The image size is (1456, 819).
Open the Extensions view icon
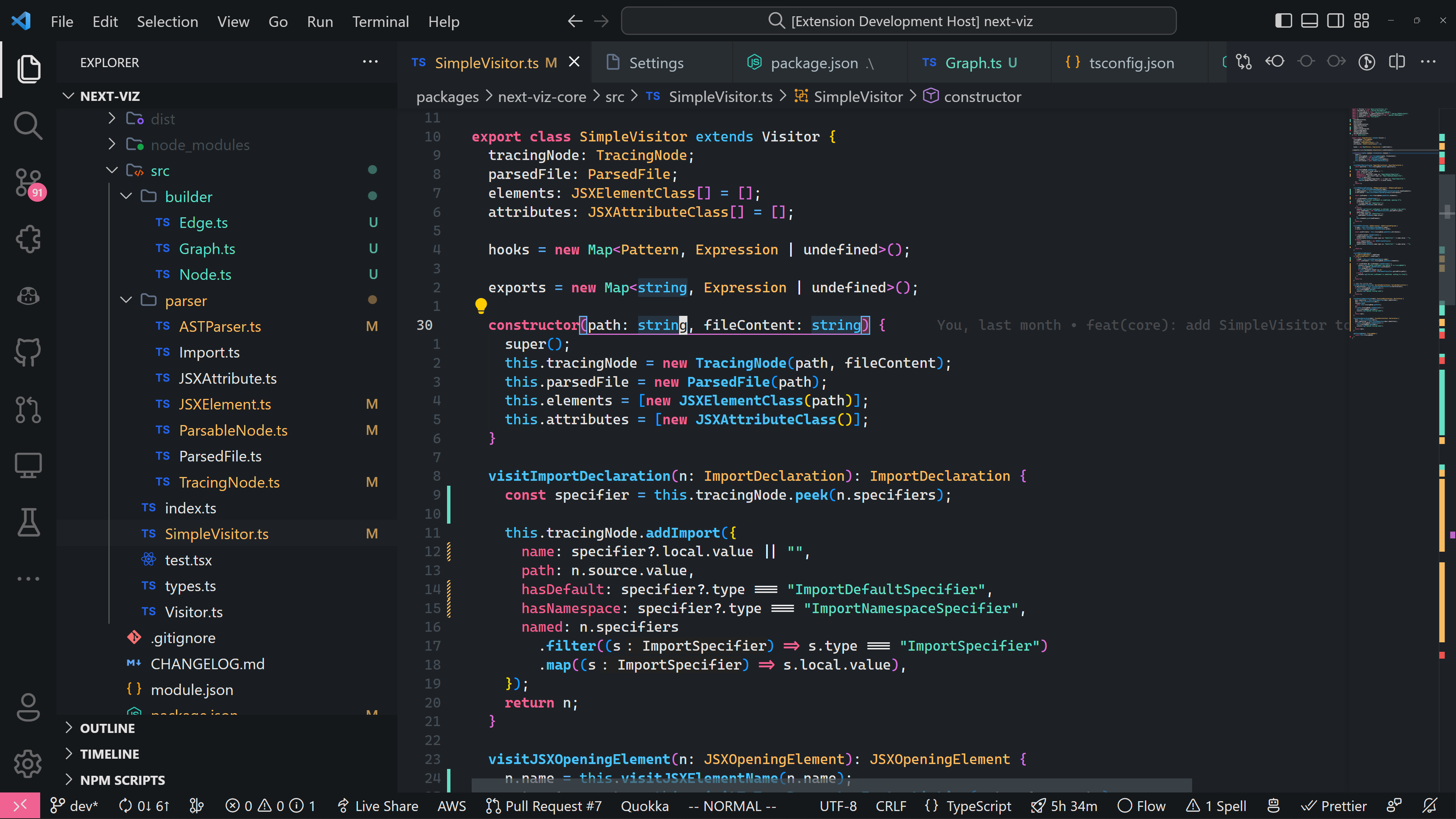[x=28, y=239]
